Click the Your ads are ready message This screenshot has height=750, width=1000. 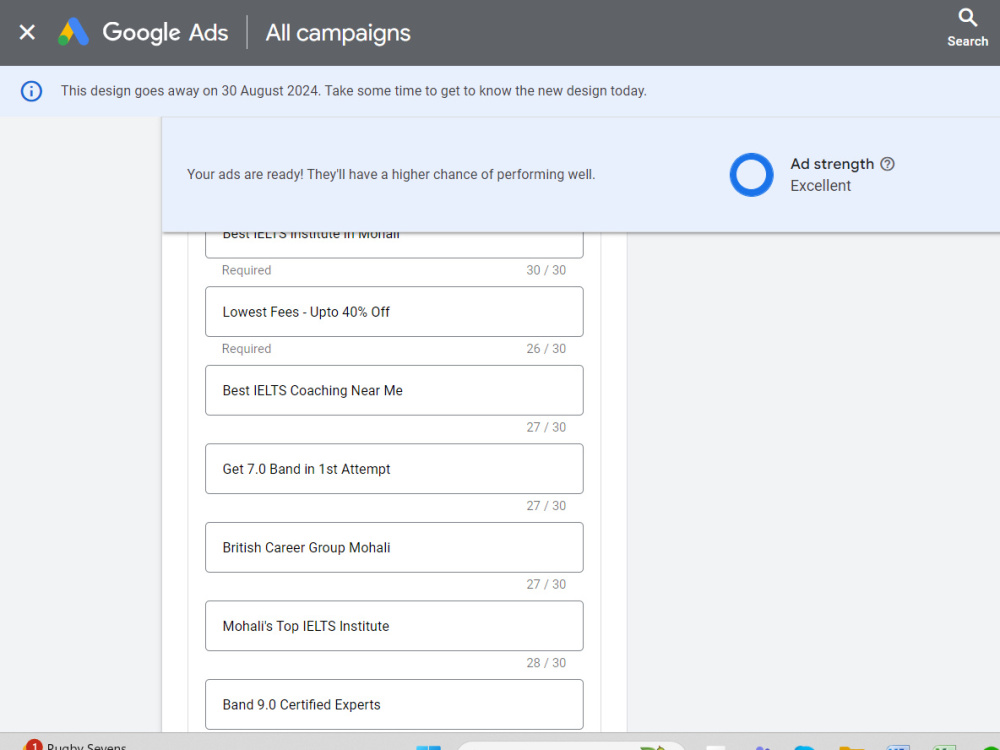coord(391,174)
